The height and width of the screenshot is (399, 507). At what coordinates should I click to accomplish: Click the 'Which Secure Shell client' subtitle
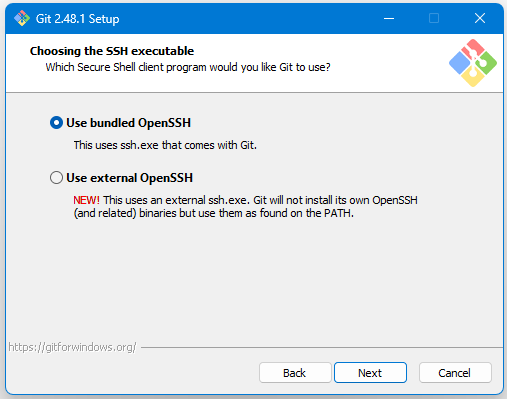(188, 67)
